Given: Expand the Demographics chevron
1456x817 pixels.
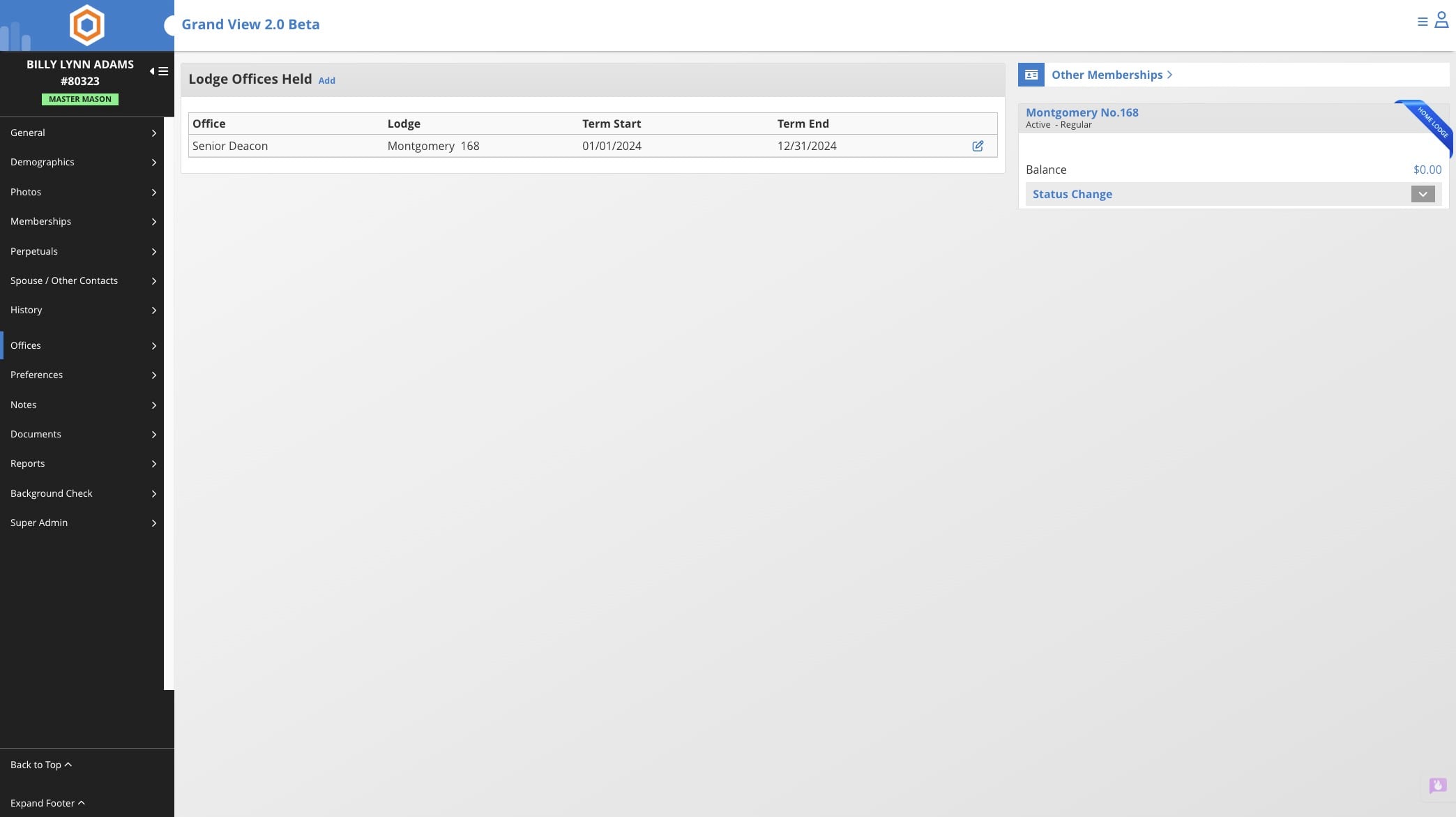Looking at the screenshot, I should click(x=153, y=162).
